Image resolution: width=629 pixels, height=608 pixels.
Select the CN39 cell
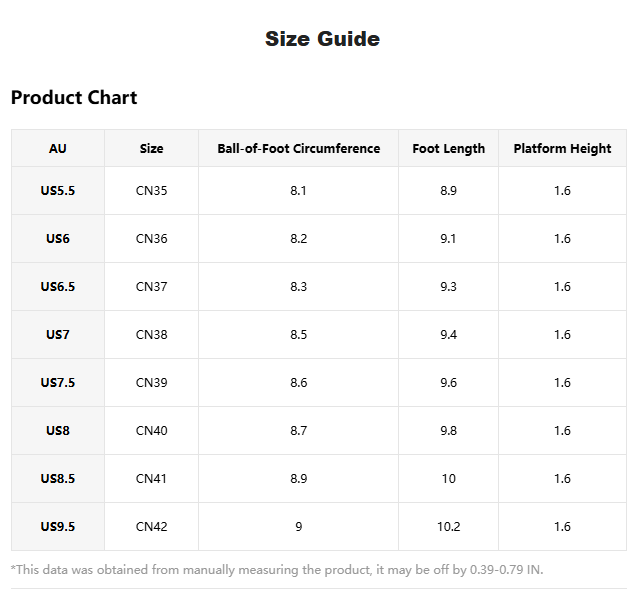[x=151, y=383]
